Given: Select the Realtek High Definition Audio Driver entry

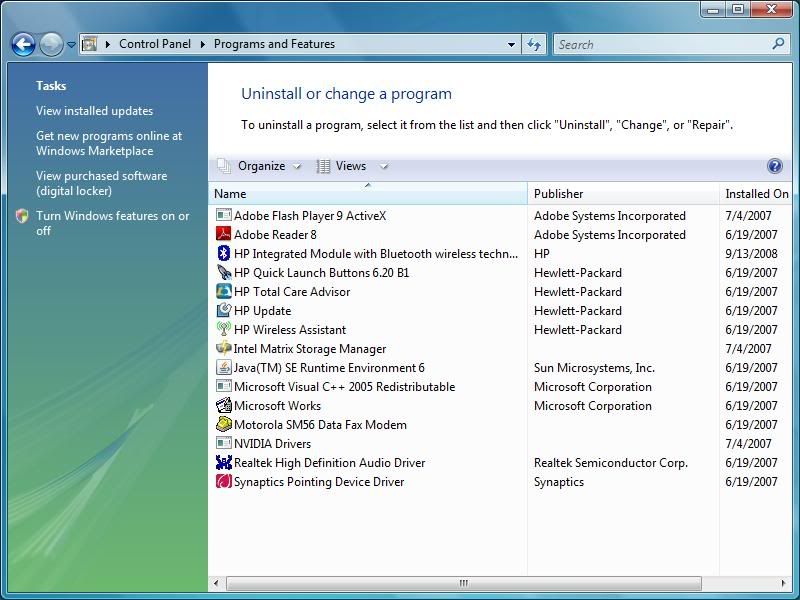Looking at the screenshot, I should pos(500,462).
